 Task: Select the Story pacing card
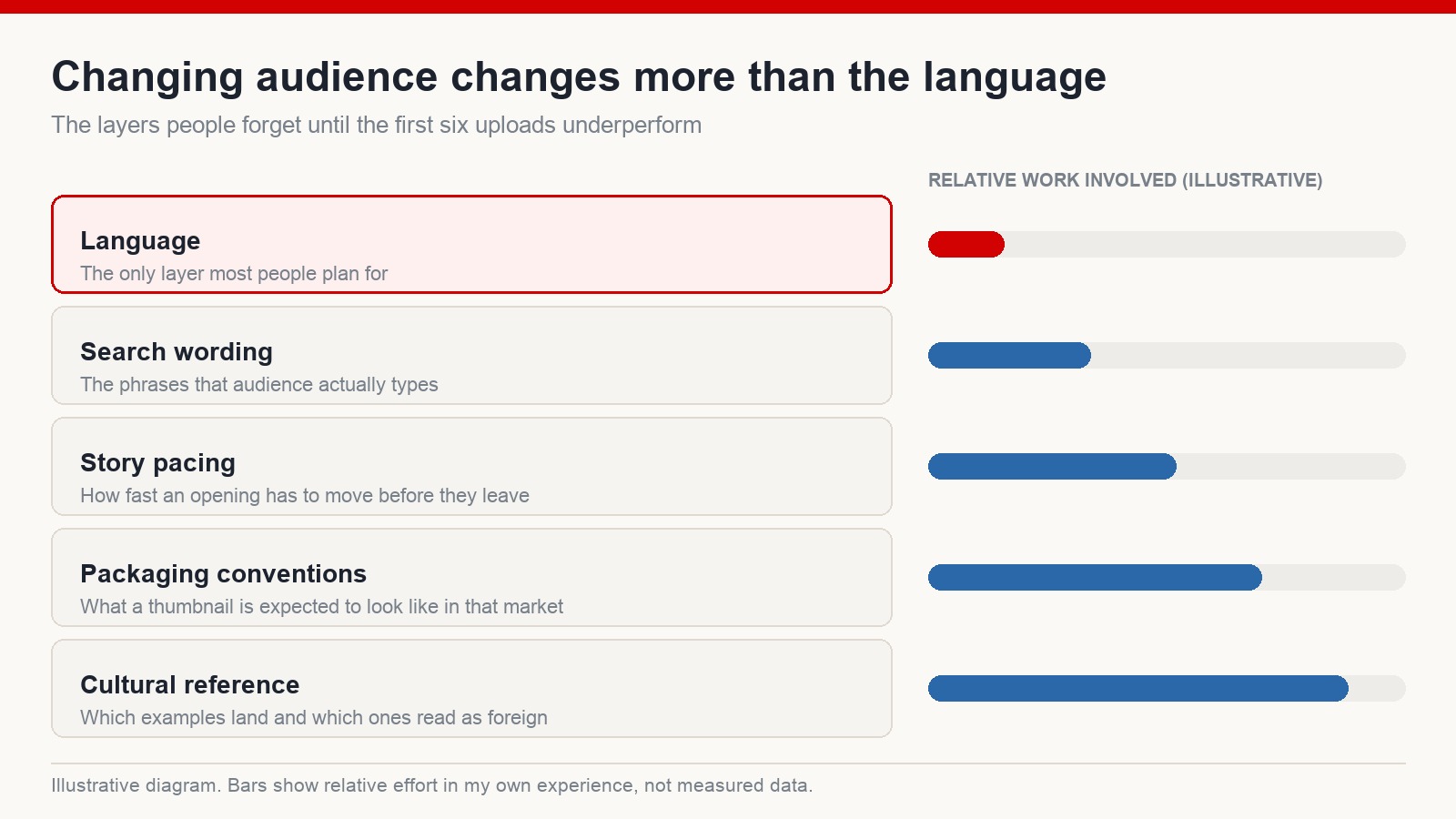click(471, 466)
